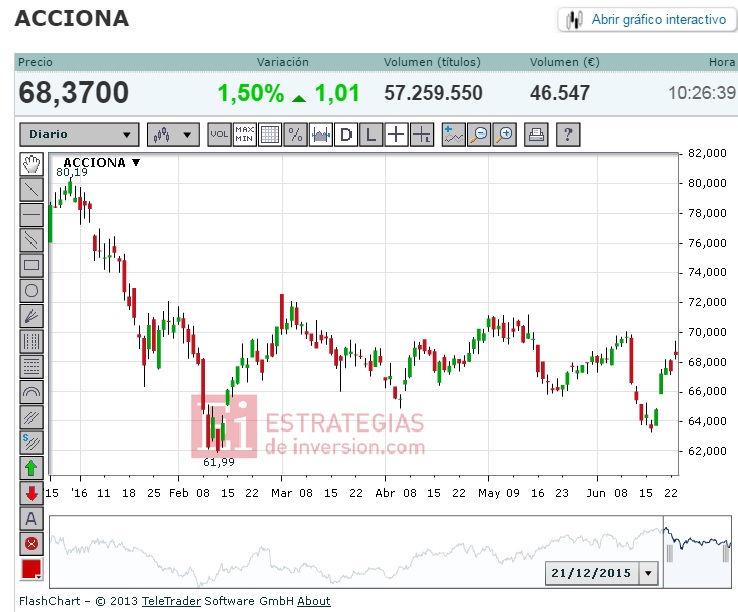Add a red down arrow marker
The image size is (738, 612).
32,493
